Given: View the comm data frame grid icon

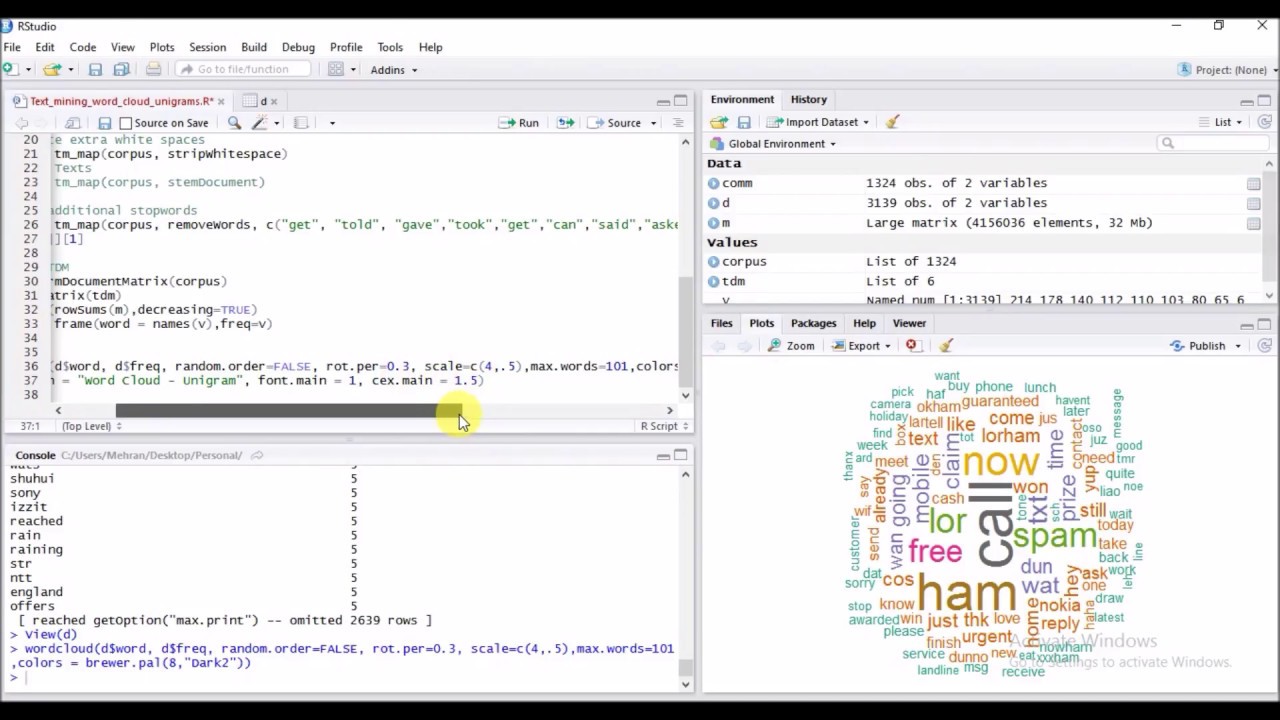Looking at the screenshot, I should click(1253, 184).
